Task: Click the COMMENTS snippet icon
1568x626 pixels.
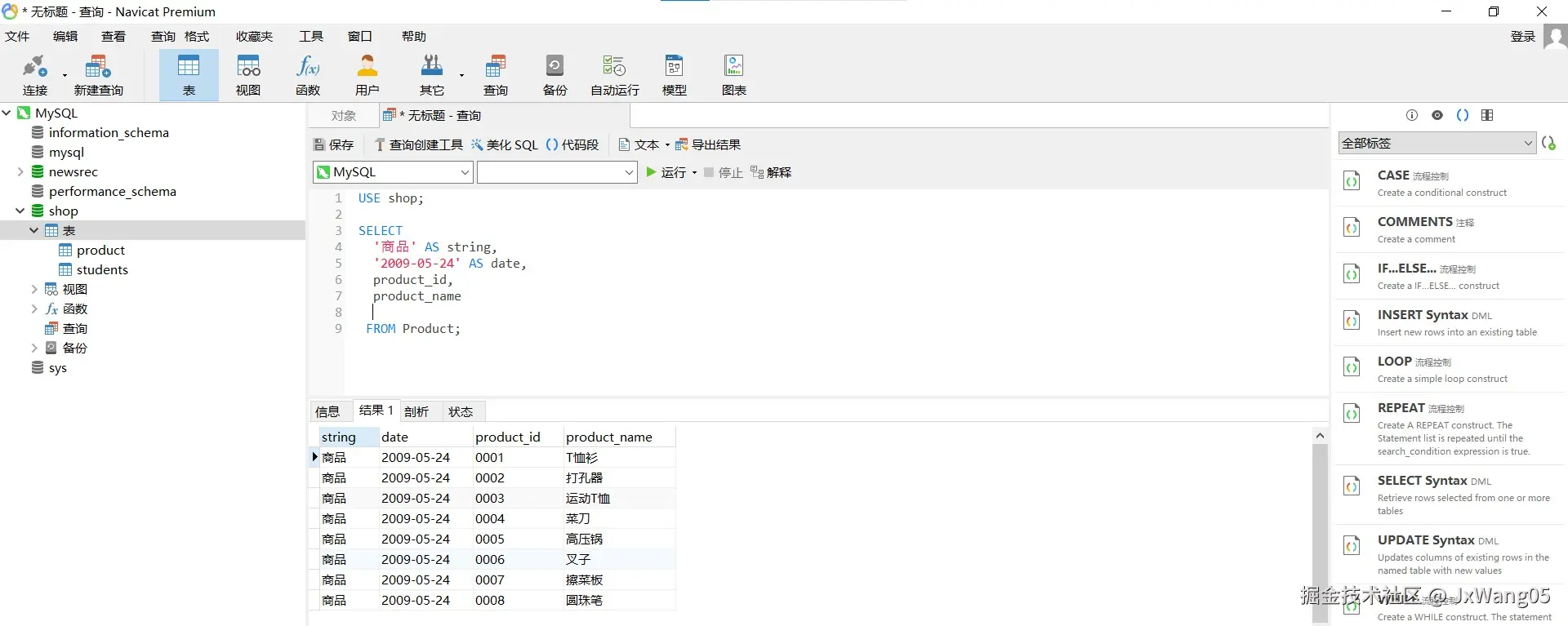Action: click(x=1352, y=228)
